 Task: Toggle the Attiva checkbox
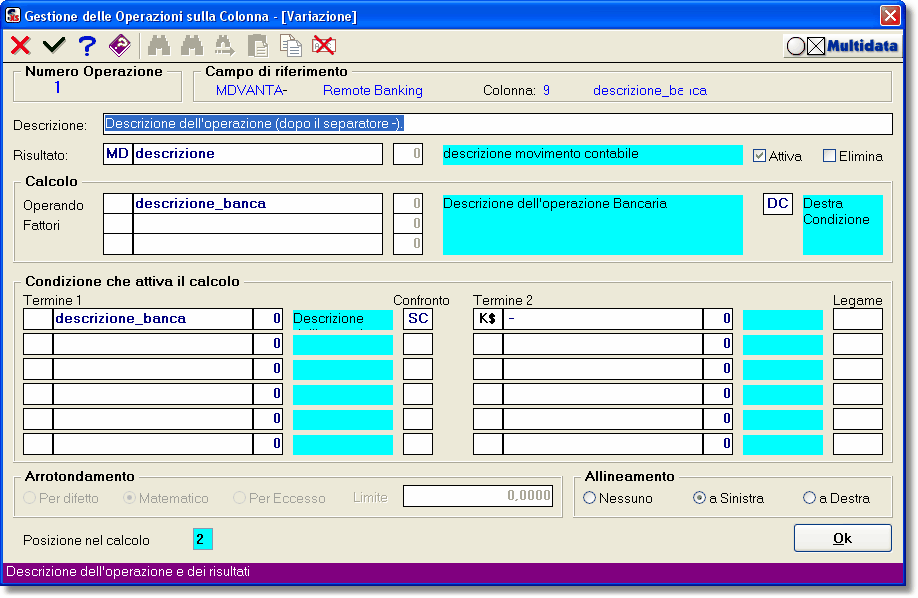[x=759, y=156]
